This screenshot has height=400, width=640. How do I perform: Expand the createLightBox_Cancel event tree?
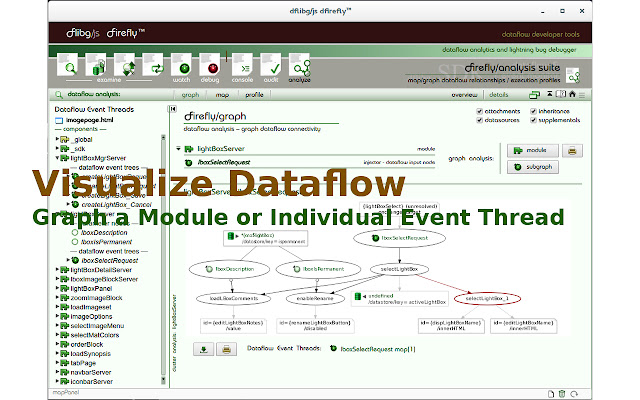tap(68, 204)
